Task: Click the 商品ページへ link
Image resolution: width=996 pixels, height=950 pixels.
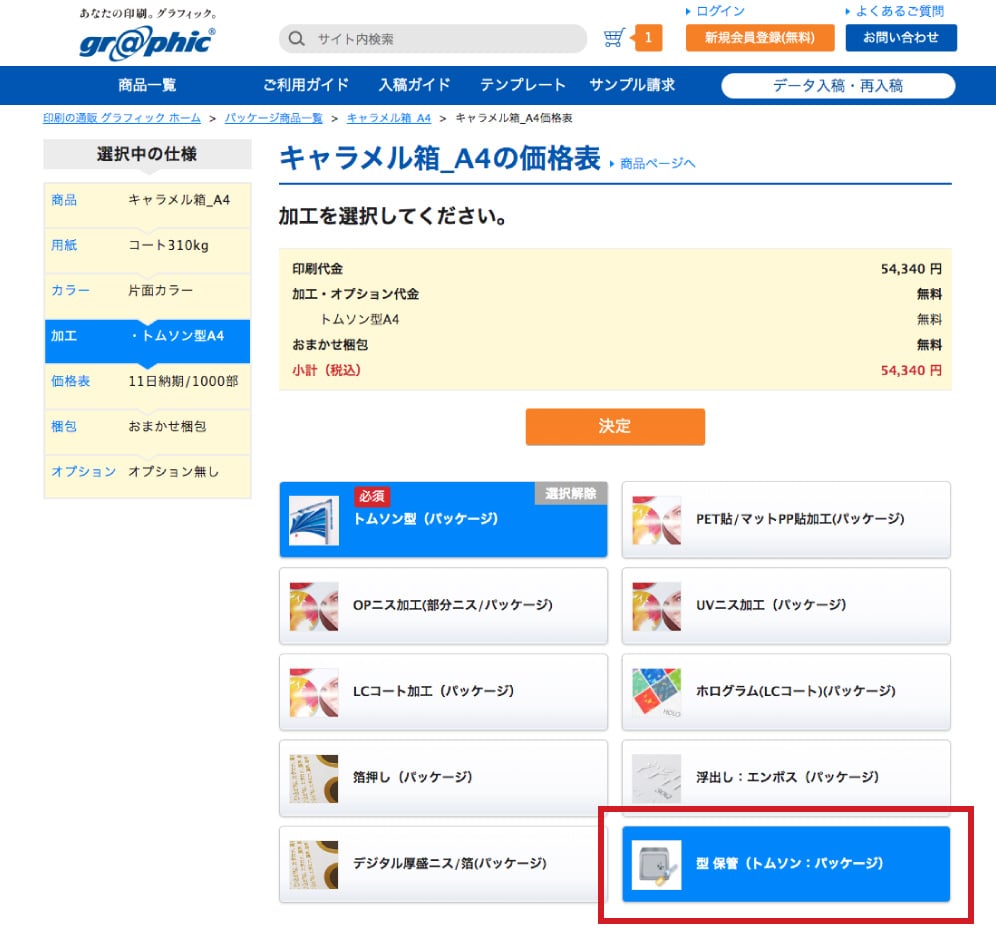Action: [x=656, y=163]
